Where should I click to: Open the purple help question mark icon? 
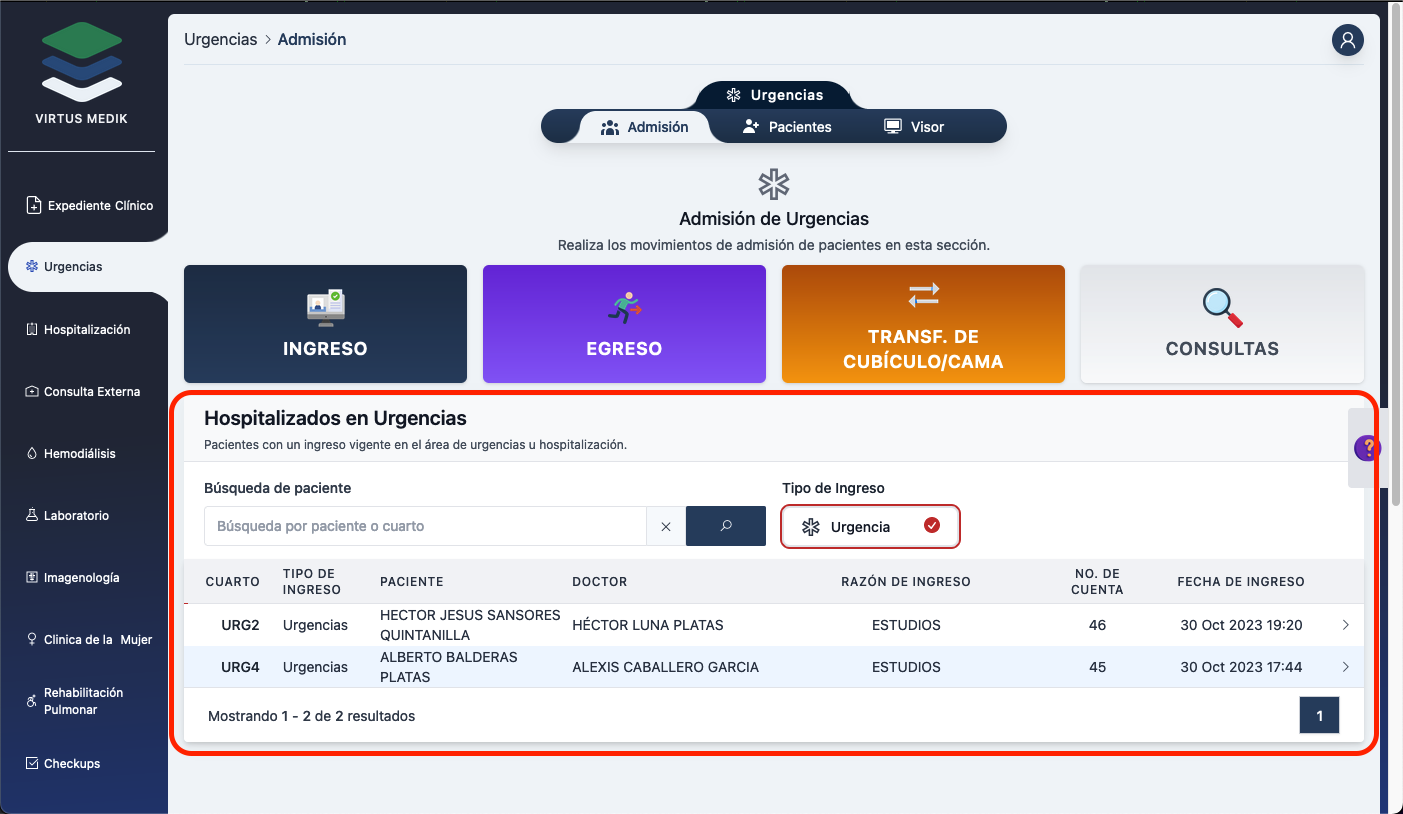[x=1366, y=448]
